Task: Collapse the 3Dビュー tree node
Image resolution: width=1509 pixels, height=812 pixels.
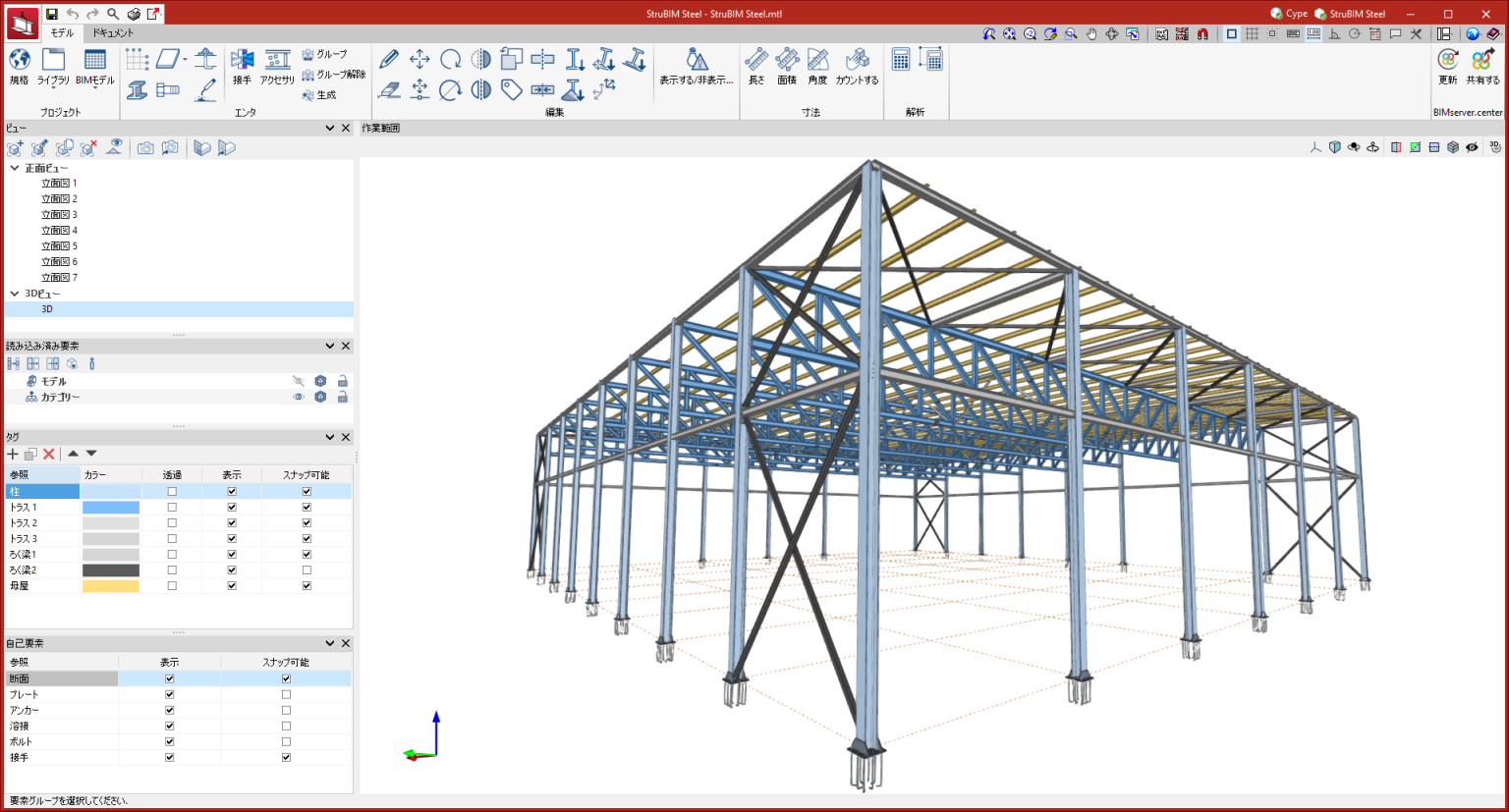Action: tap(15, 294)
